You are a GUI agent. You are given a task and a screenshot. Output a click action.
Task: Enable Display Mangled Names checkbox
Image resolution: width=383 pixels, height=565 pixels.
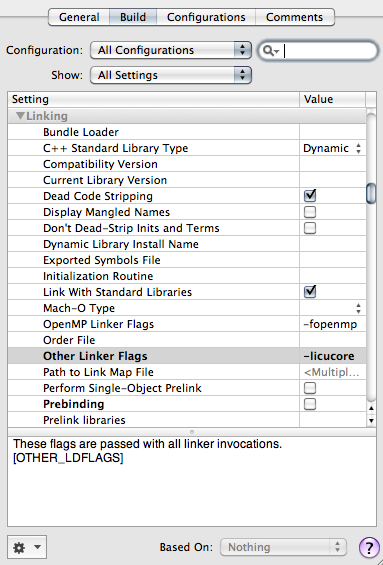(310, 212)
